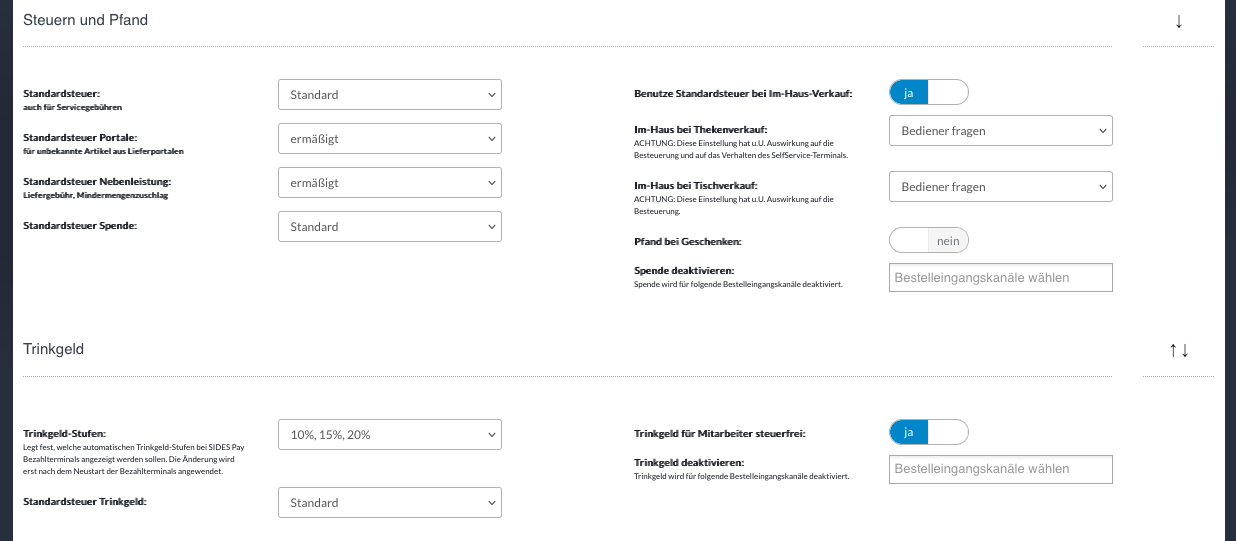
Task: Enable Pfand bei Geschenken switch
Action: (x=929, y=241)
